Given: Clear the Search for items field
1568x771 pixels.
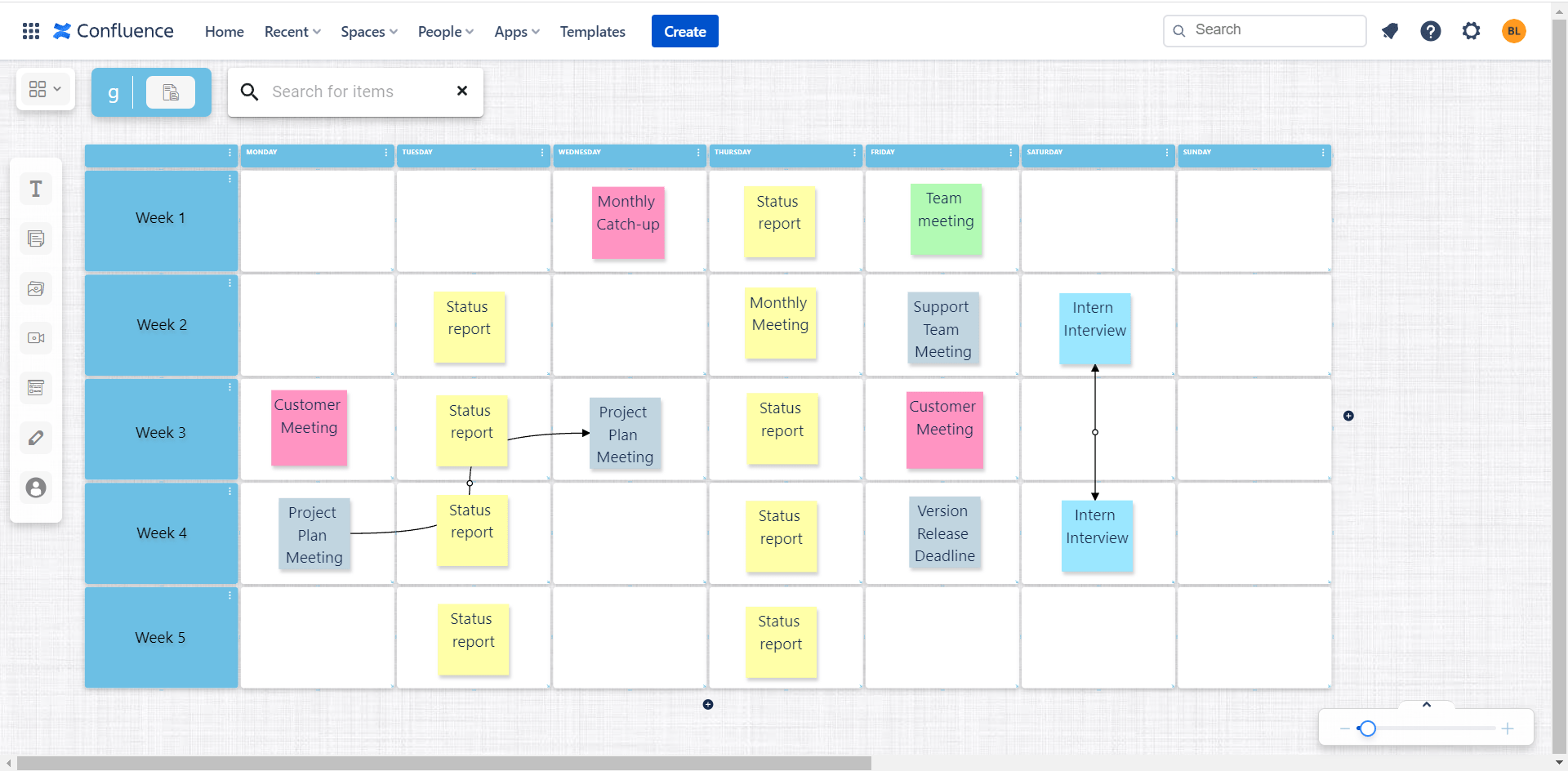Looking at the screenshot, I should (x=462, y=91).
